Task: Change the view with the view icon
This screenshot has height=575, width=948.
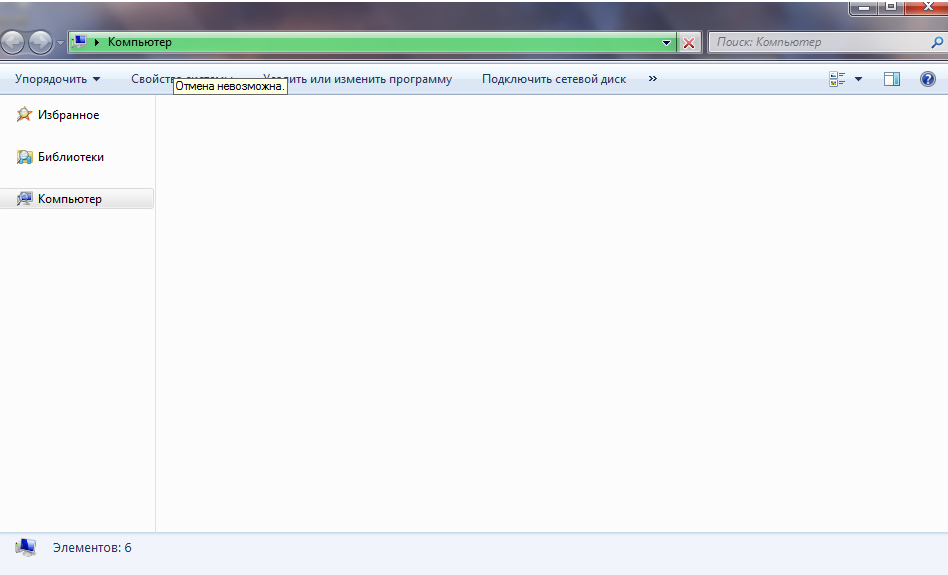Action: click(837, 79)
